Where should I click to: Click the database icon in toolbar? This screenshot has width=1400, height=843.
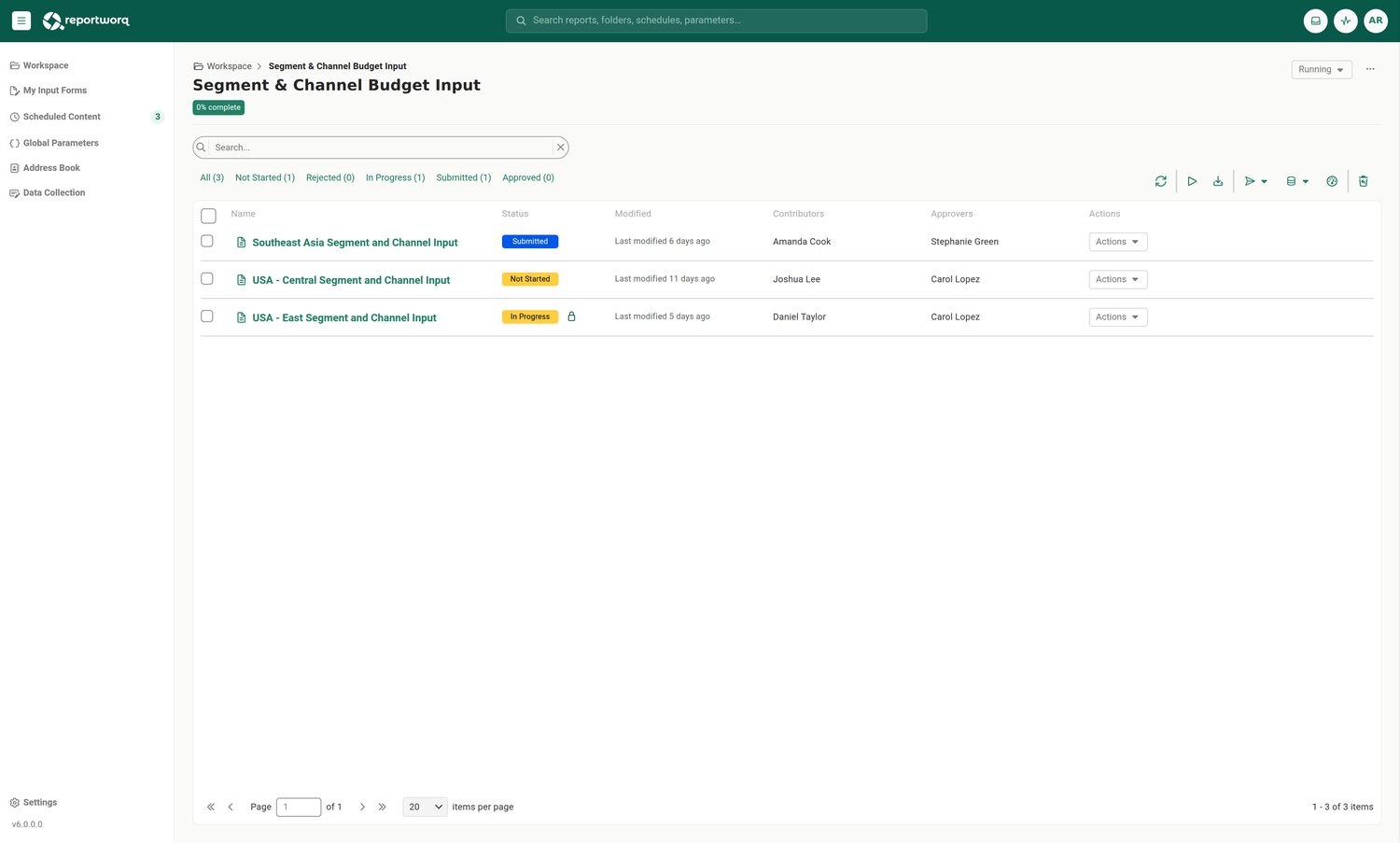pyautogui.click(x=1291, y=181)
